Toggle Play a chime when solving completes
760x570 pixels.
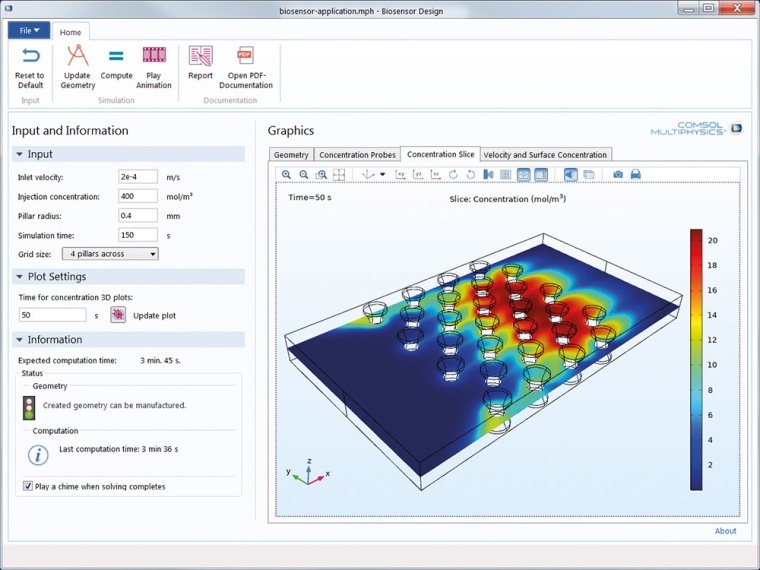point(28,486)
